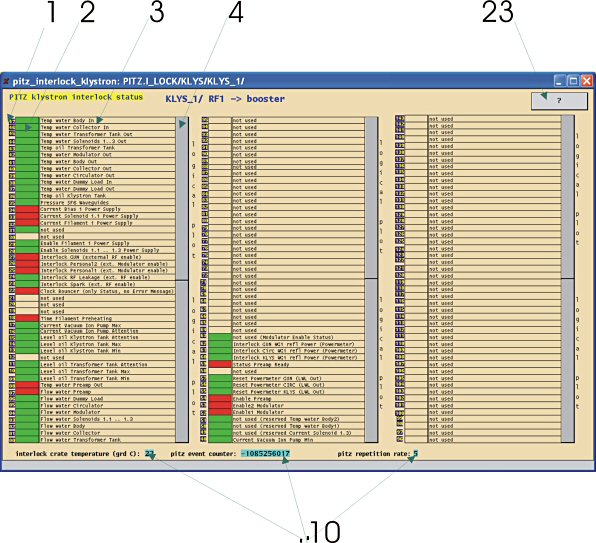Screen dimensions: 596x543
Task: Click 'Clock Bouncer (only Status, no Error Message)'
Action: click(x=107, y=291)
